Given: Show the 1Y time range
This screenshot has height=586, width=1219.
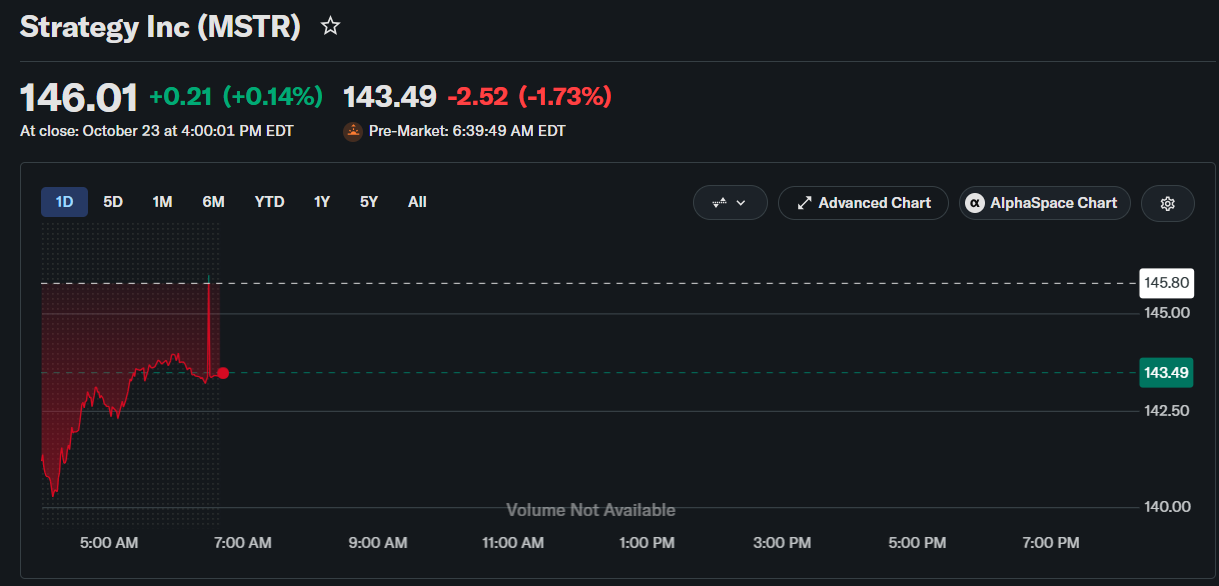Looking at the screenshot, I should 321,202.
